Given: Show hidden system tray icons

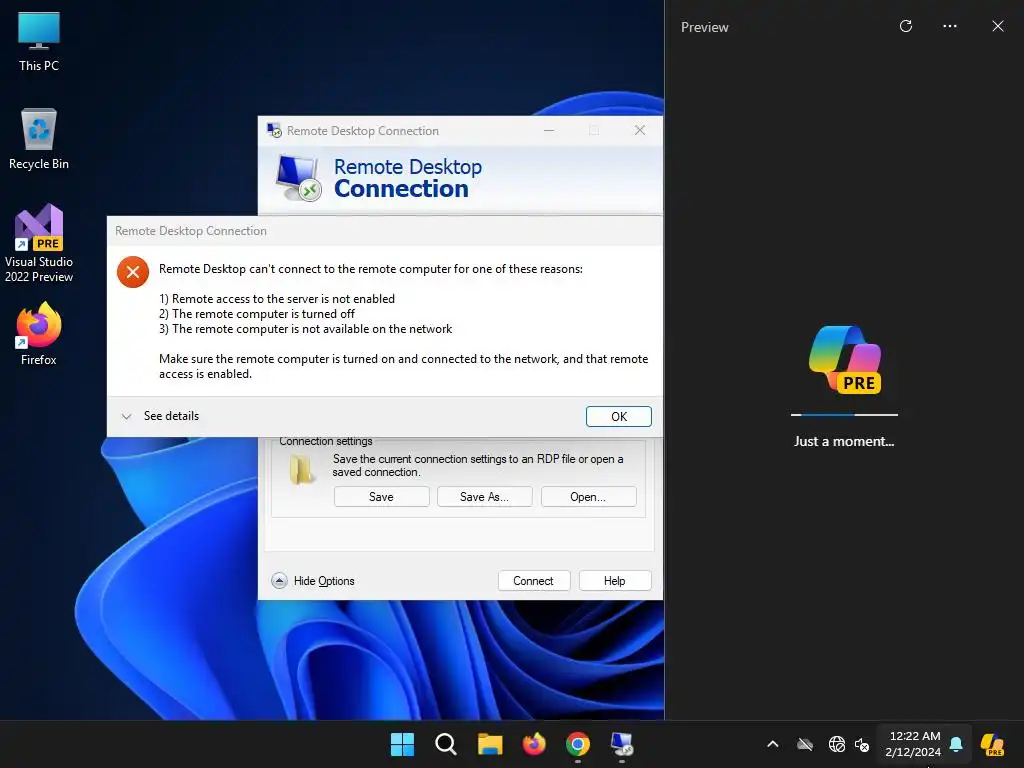Looking at the screenshot, I should coord(773,744).
